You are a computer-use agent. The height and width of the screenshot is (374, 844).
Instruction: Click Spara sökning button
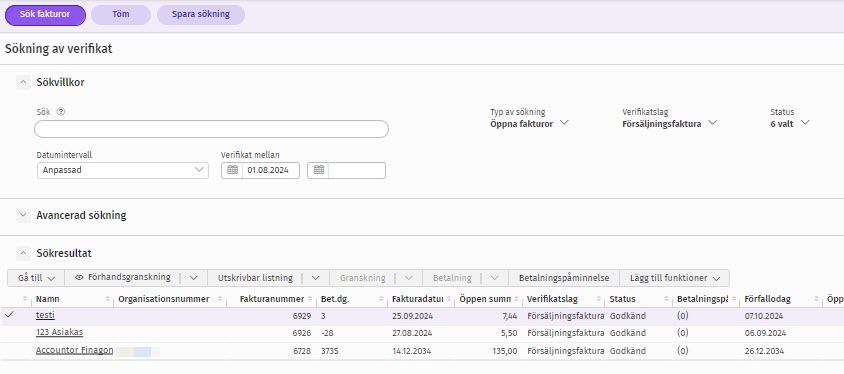(x=201, y=15)
